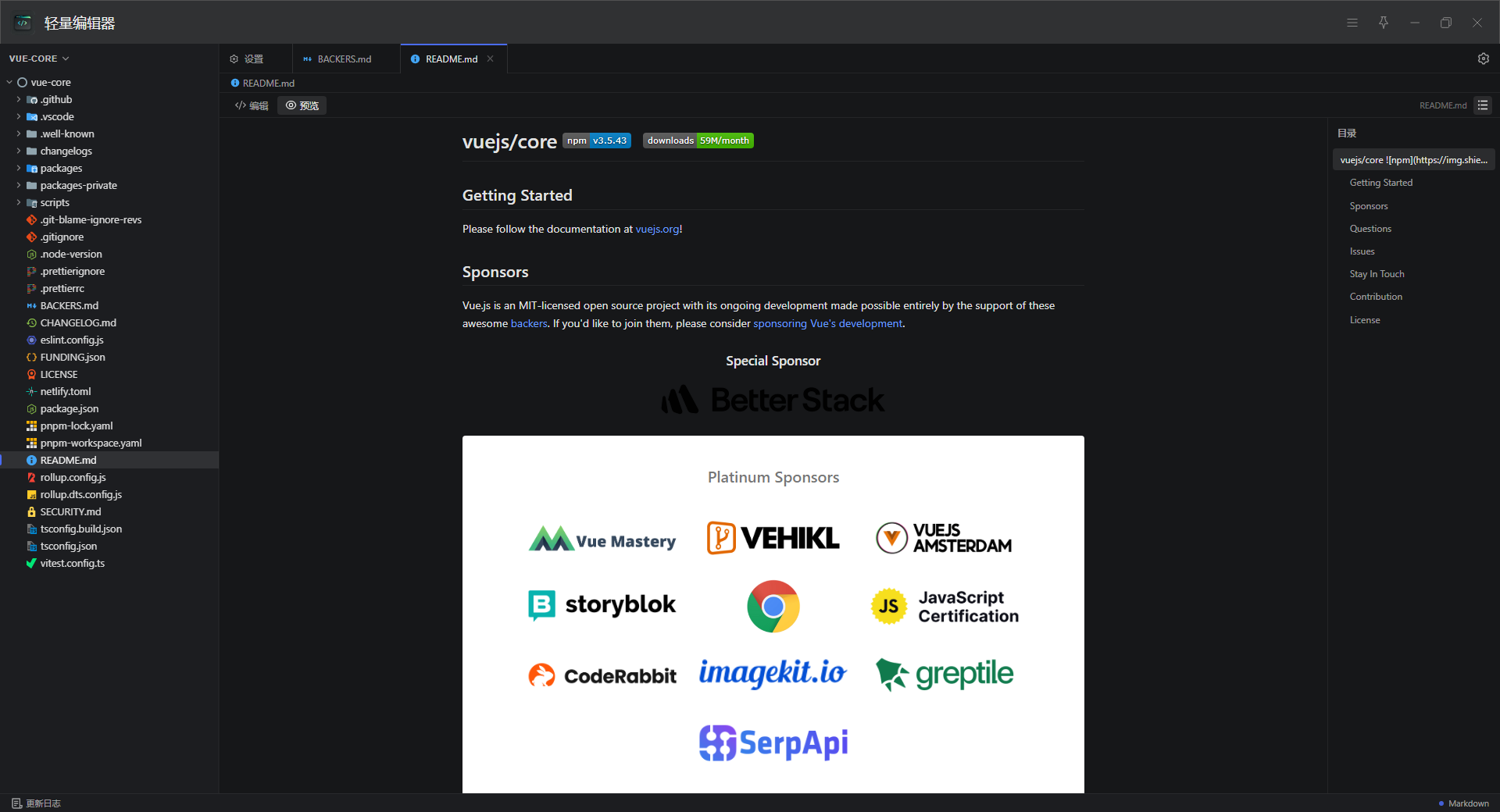Open FUNDING.json in file tree
Image resolution: width=1500 pixels, height=812 pixels.
click(x=109, y=357)
